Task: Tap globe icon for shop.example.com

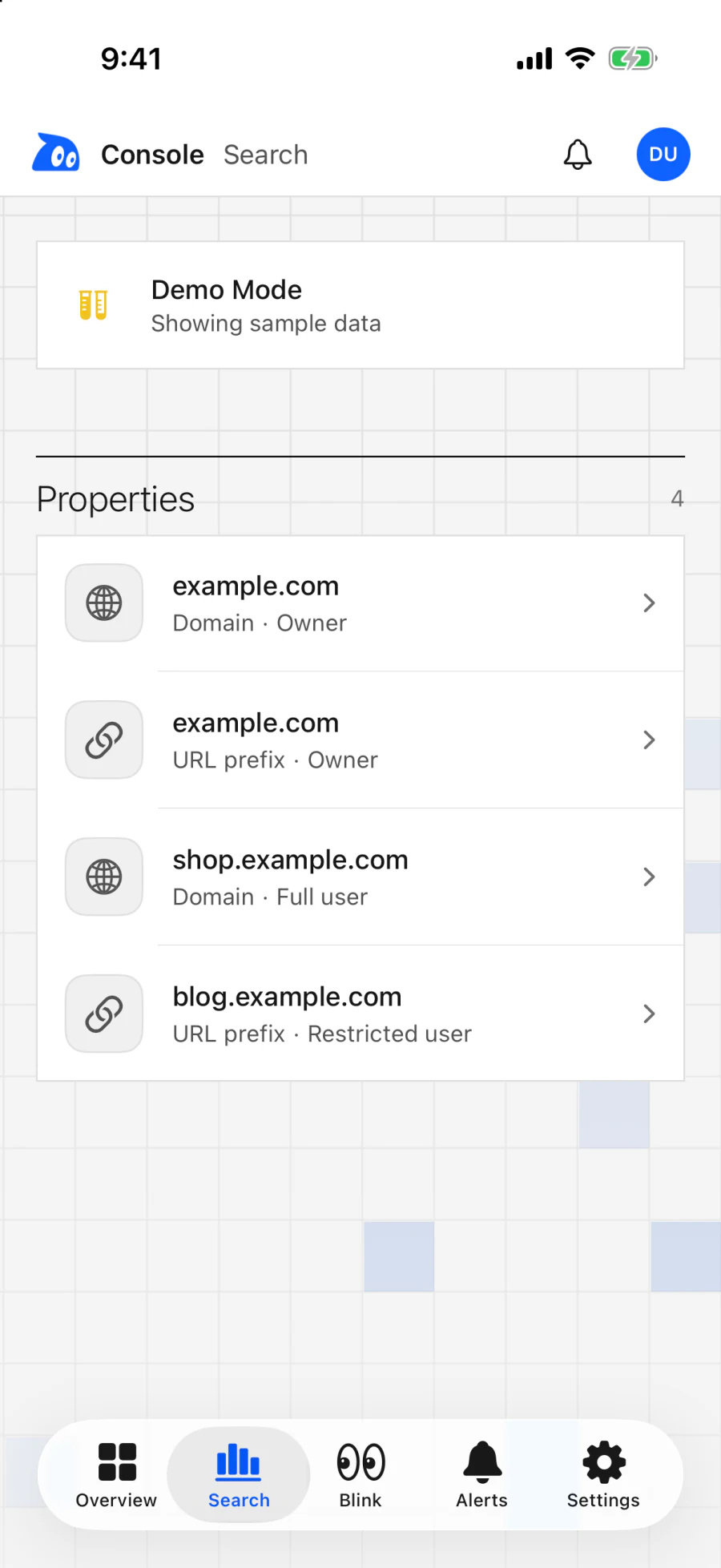Action: click(x=104, y=877)
